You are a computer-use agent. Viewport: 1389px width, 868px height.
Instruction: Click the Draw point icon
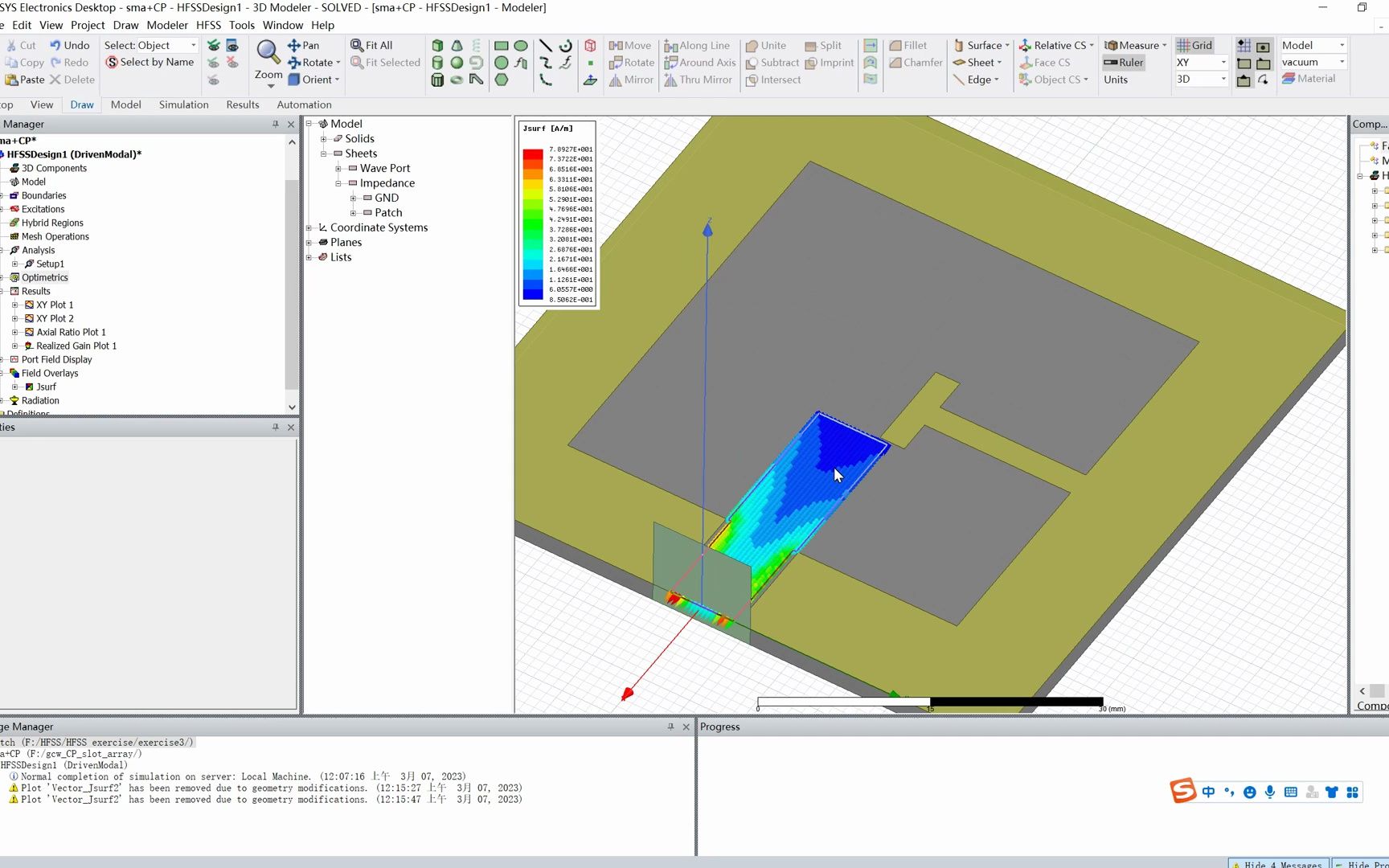pyautogui.click(x=590, y=63)
